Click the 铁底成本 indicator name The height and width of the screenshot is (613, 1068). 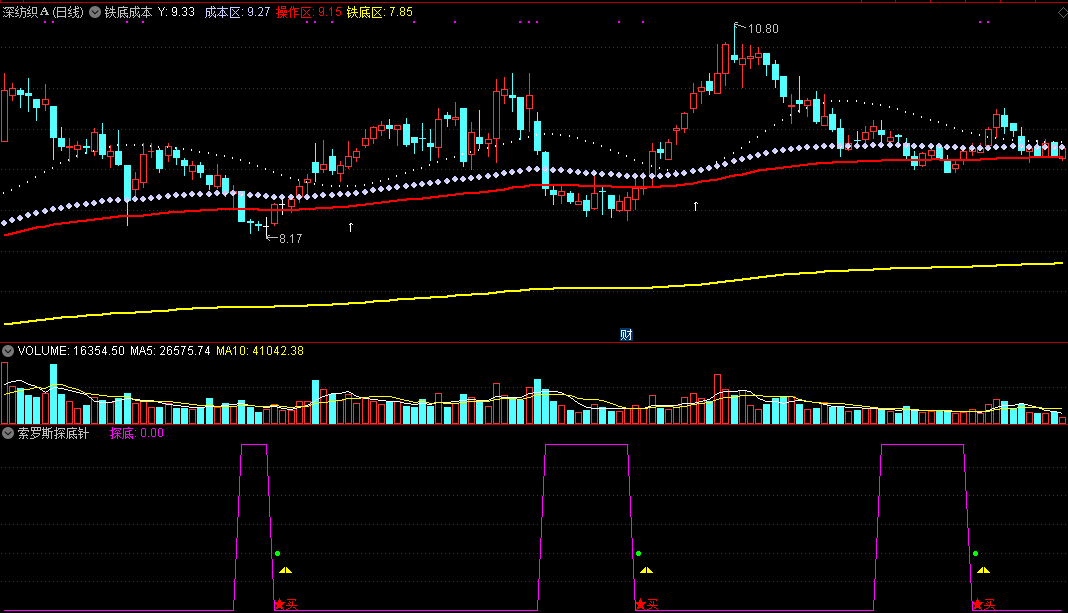point(128,12)
